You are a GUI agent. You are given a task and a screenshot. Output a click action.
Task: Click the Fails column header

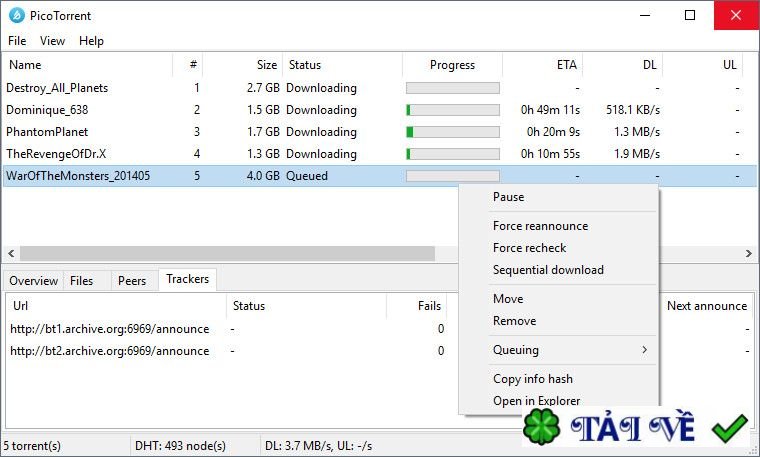pos(416,306)
